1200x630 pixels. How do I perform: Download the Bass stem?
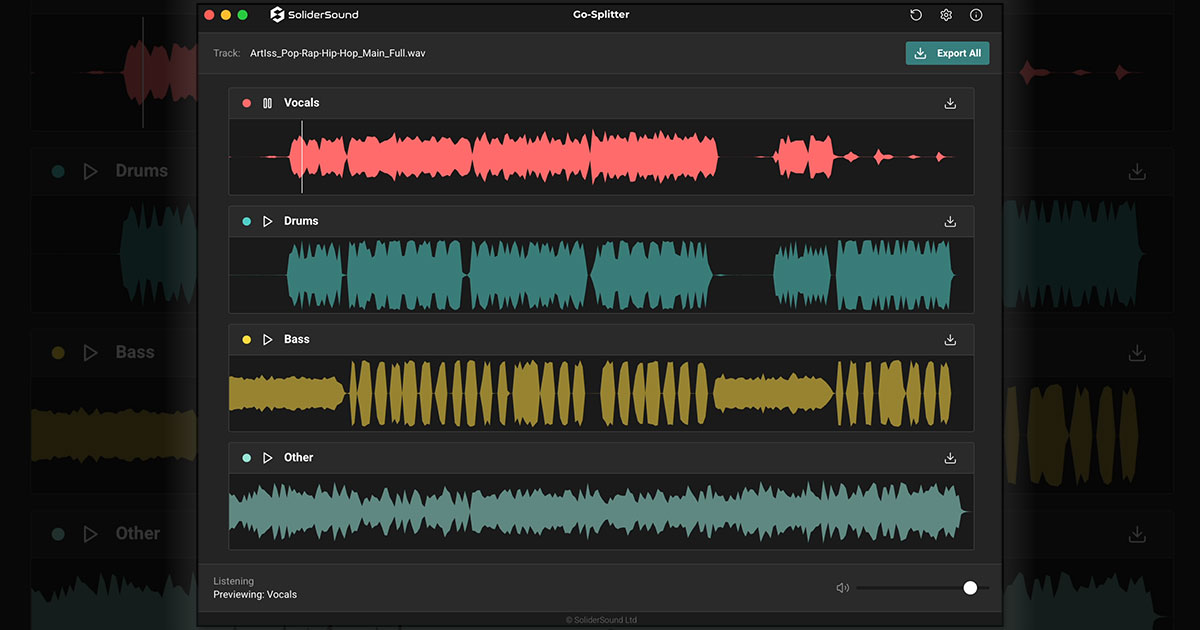950,340
